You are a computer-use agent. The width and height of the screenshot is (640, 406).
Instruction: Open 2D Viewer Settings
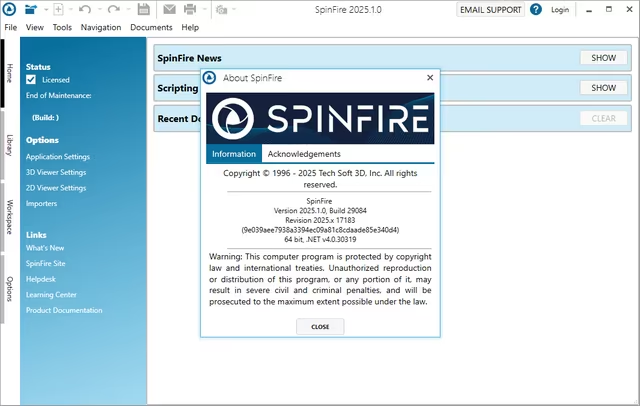click(56, 188)
